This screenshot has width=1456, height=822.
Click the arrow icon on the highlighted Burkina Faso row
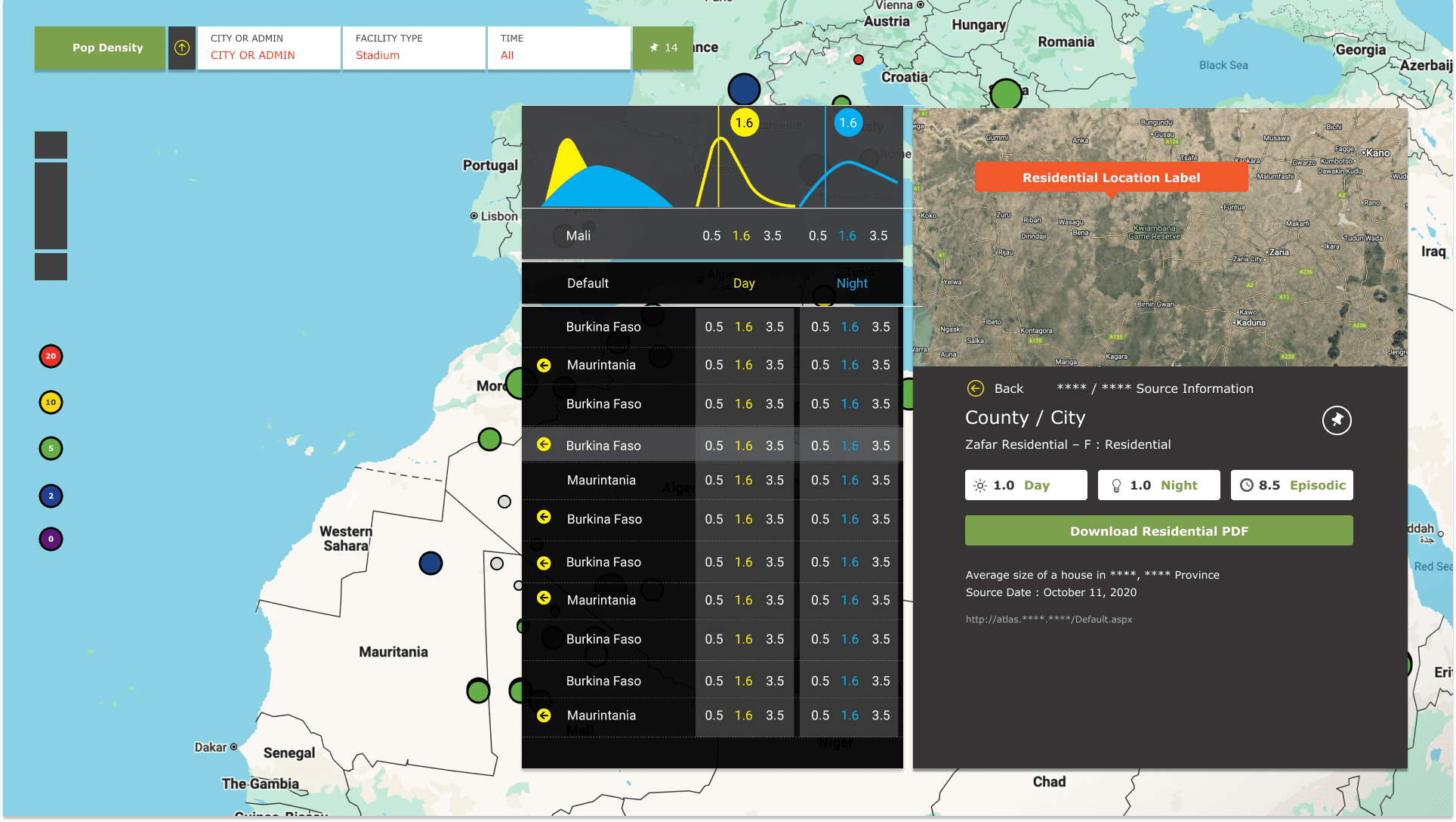tap(544, 445)
